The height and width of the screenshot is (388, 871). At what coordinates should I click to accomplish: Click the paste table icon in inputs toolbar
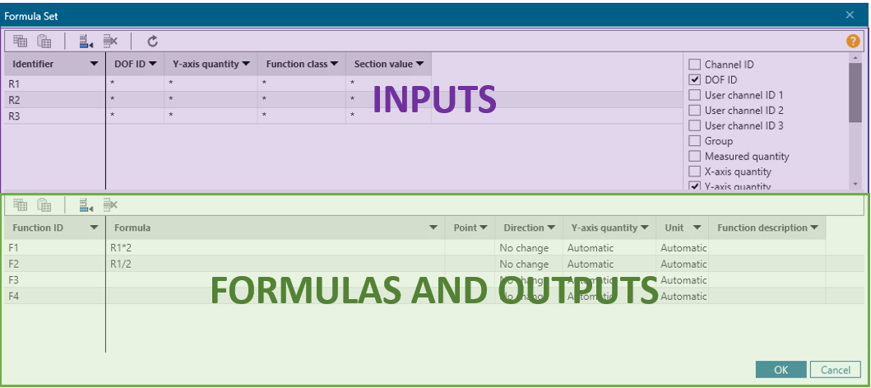point(44,41)
